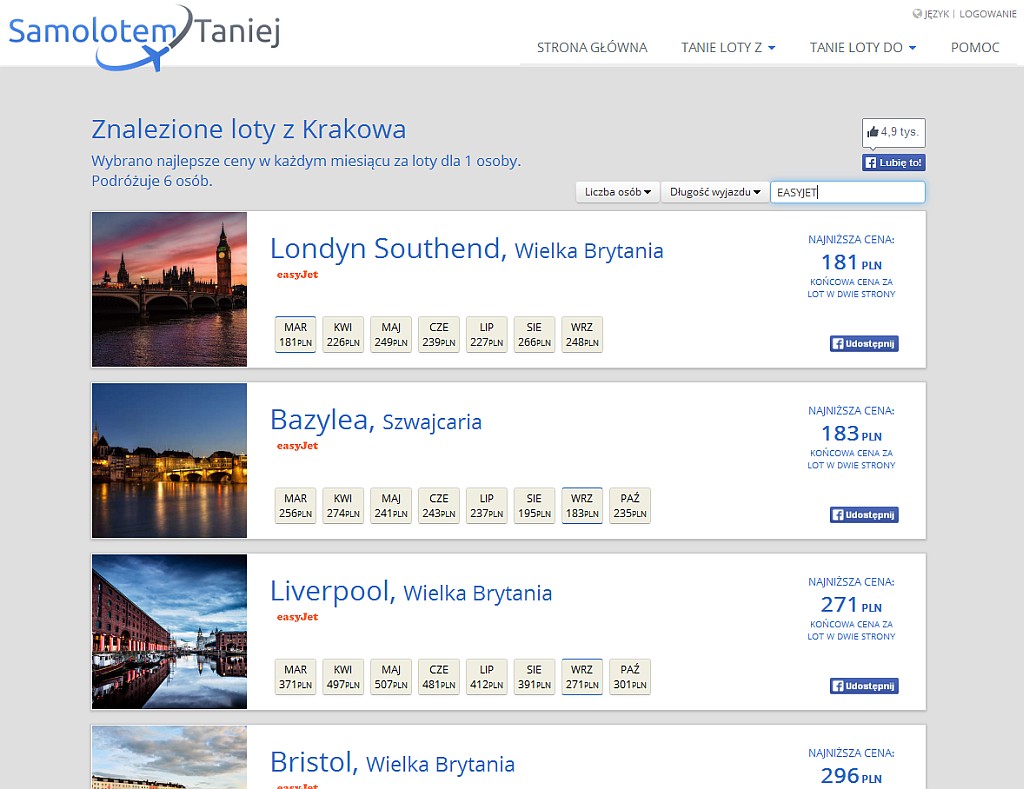Screen dimensions: 1024x789
Task: Click the Facebook 'Lubię to!' button
Action: point(893,163)
